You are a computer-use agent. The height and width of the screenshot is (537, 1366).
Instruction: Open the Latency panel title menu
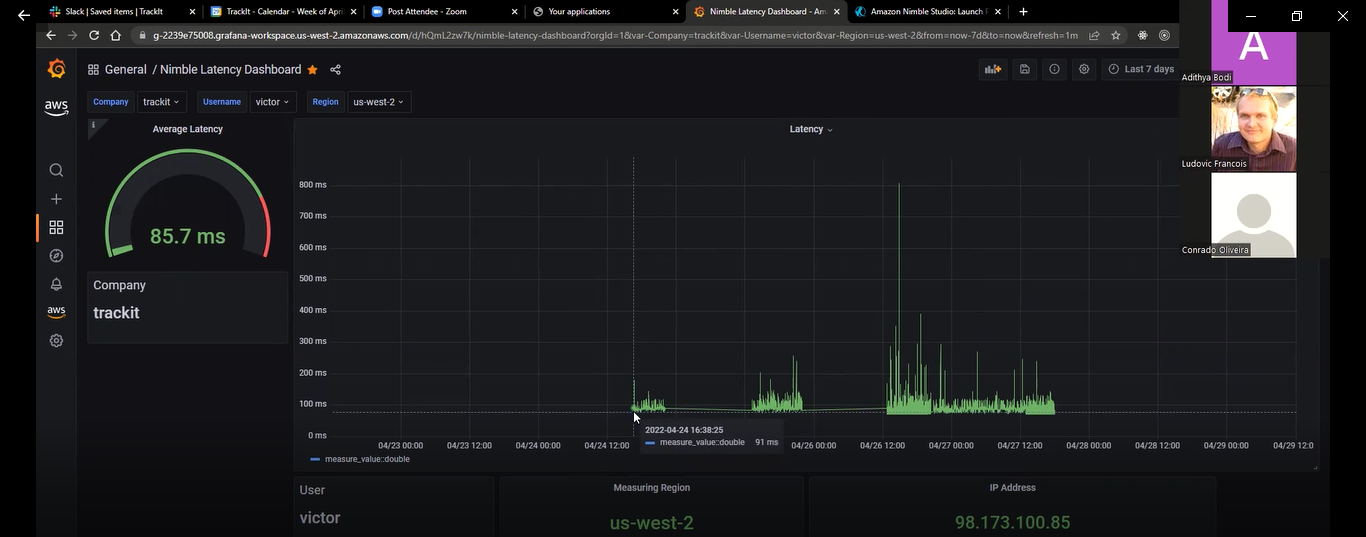pyautogui.click(x=811, y=129)
